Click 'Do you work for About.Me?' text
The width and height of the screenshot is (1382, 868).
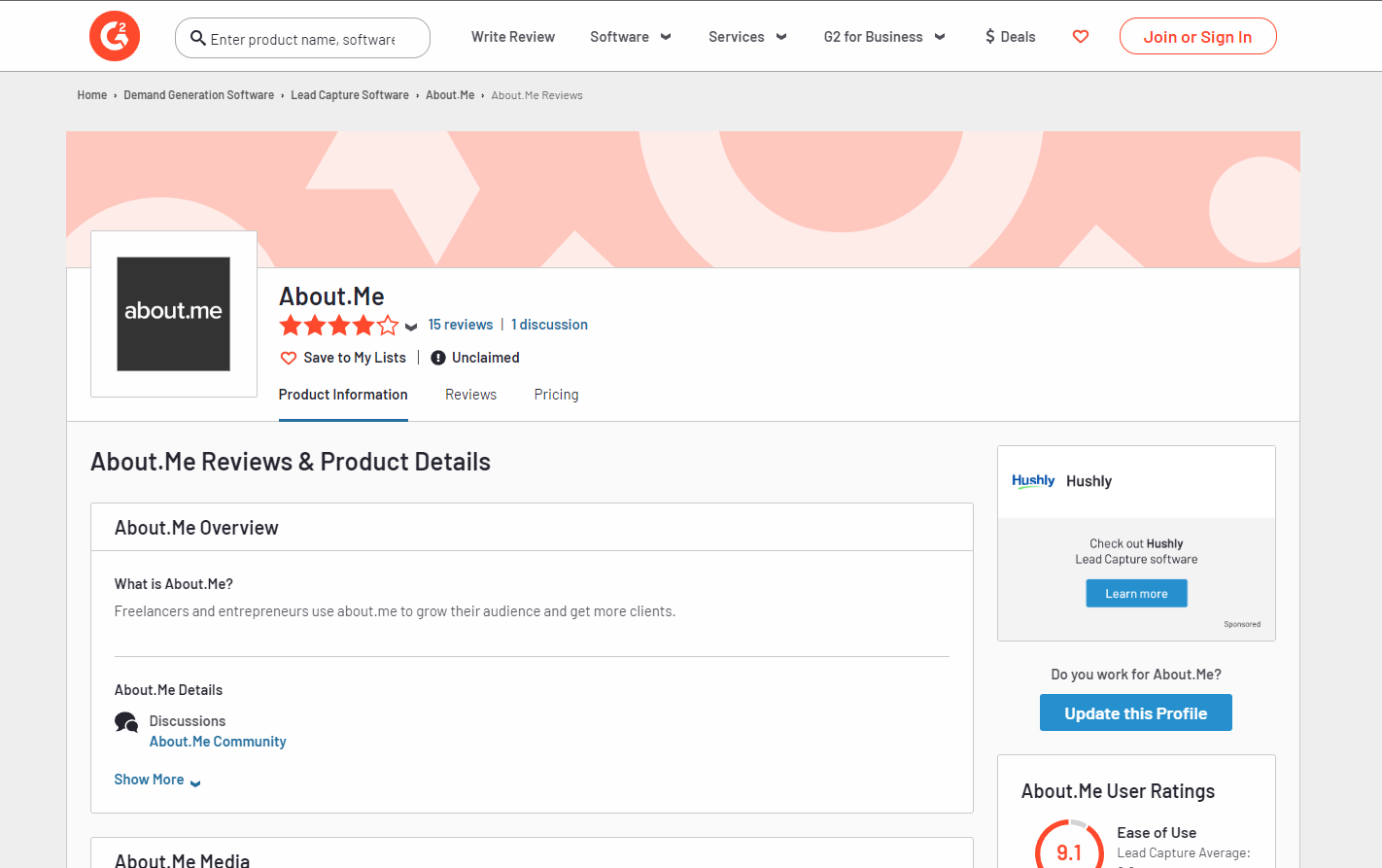1136,675
